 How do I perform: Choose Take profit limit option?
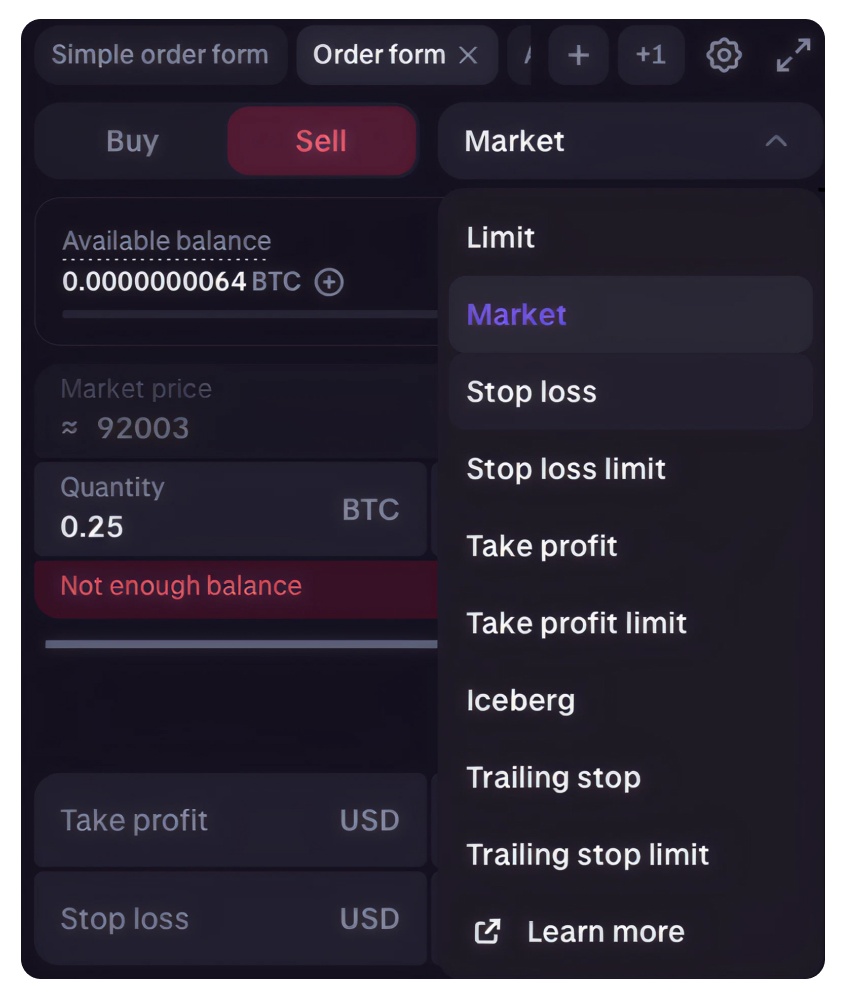coord(576,623)
